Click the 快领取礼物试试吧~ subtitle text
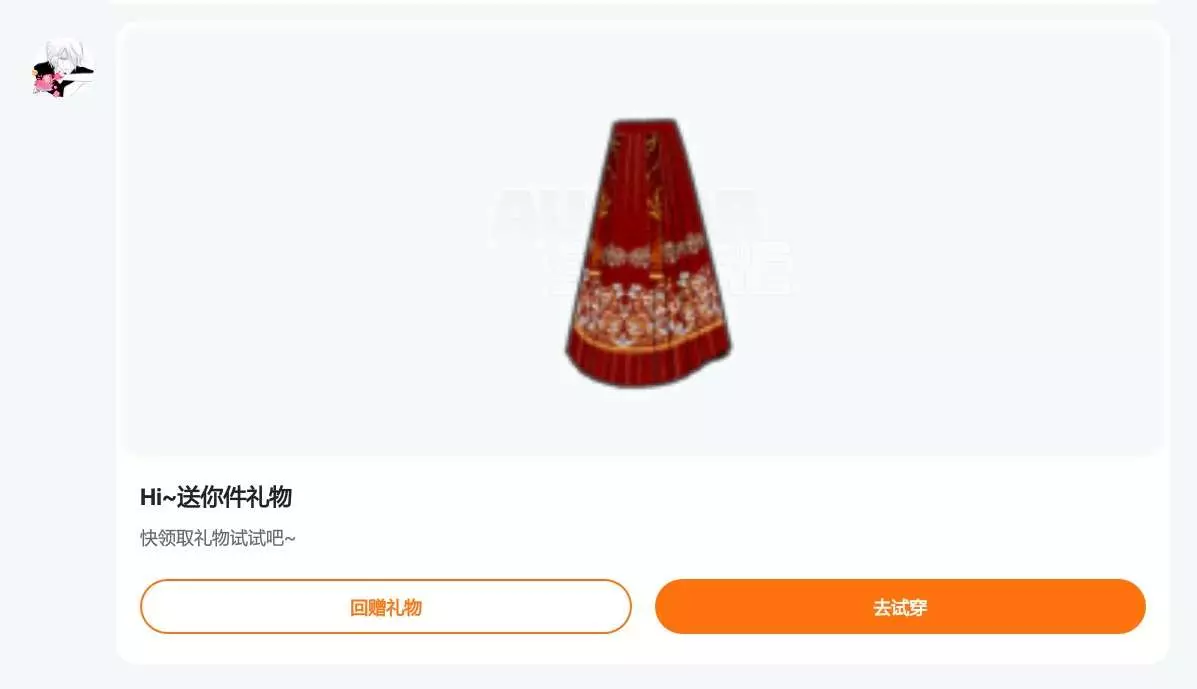Image resolution: width=1197 pixels, height=689 pixels. pyautogui.click(x=218, y=539)
